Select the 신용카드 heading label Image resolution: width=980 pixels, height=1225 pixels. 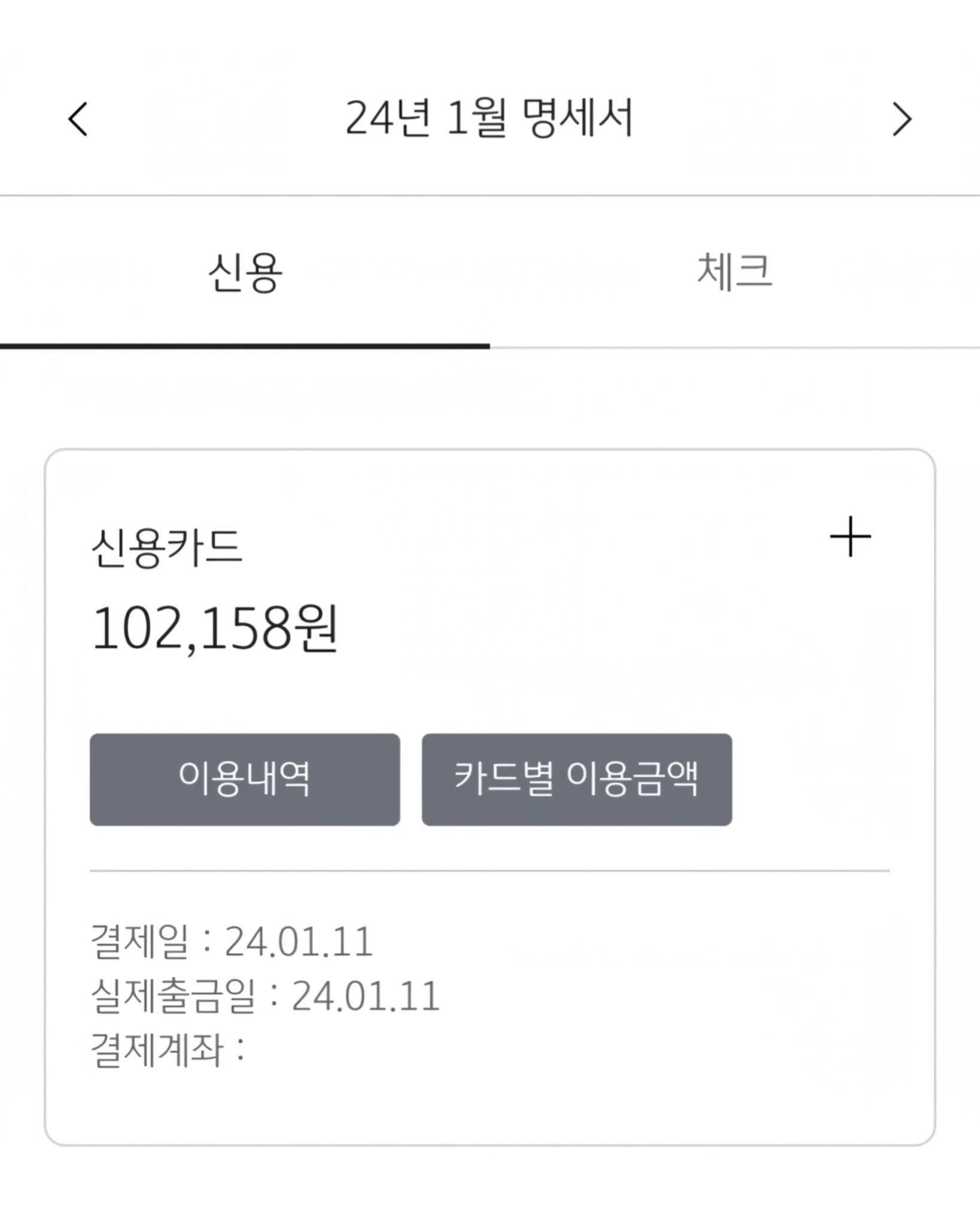(167, 547)
